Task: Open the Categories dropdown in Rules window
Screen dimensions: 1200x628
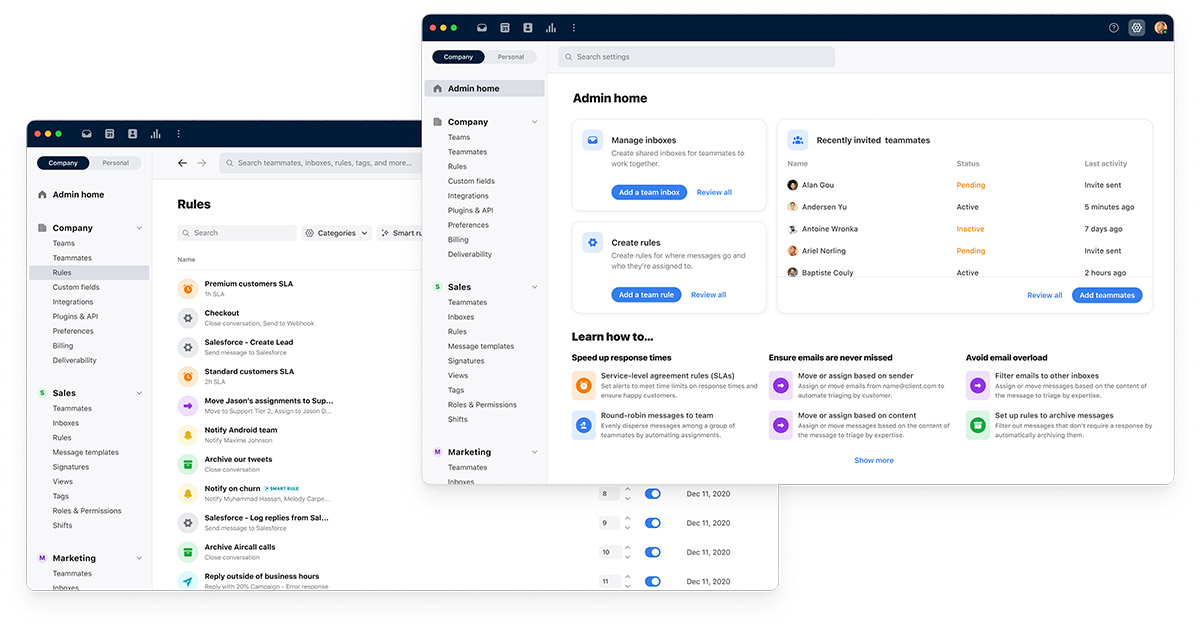Action: coord(337,233)
